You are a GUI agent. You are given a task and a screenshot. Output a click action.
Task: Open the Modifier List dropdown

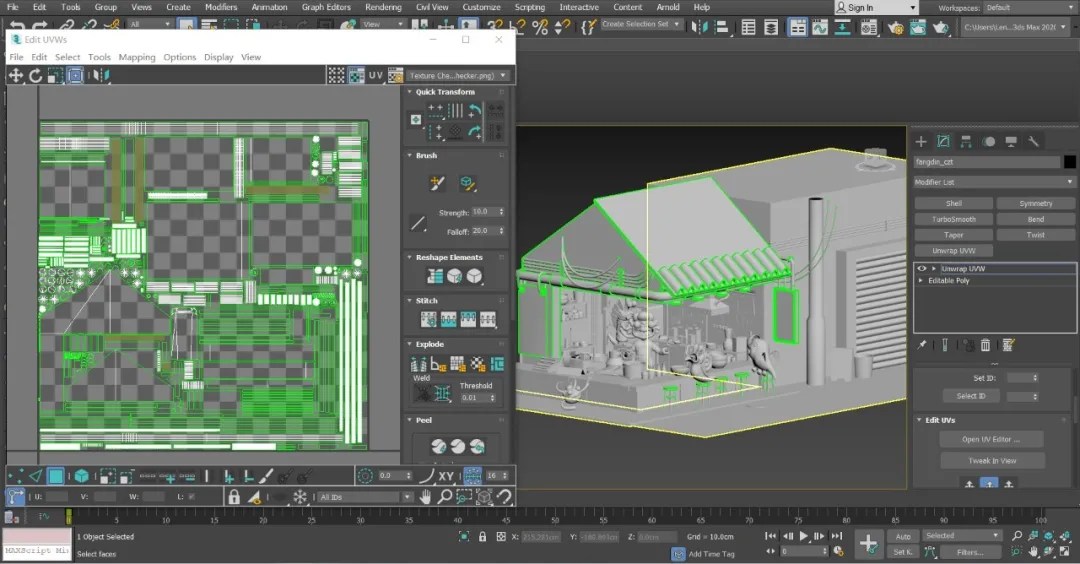995,182
